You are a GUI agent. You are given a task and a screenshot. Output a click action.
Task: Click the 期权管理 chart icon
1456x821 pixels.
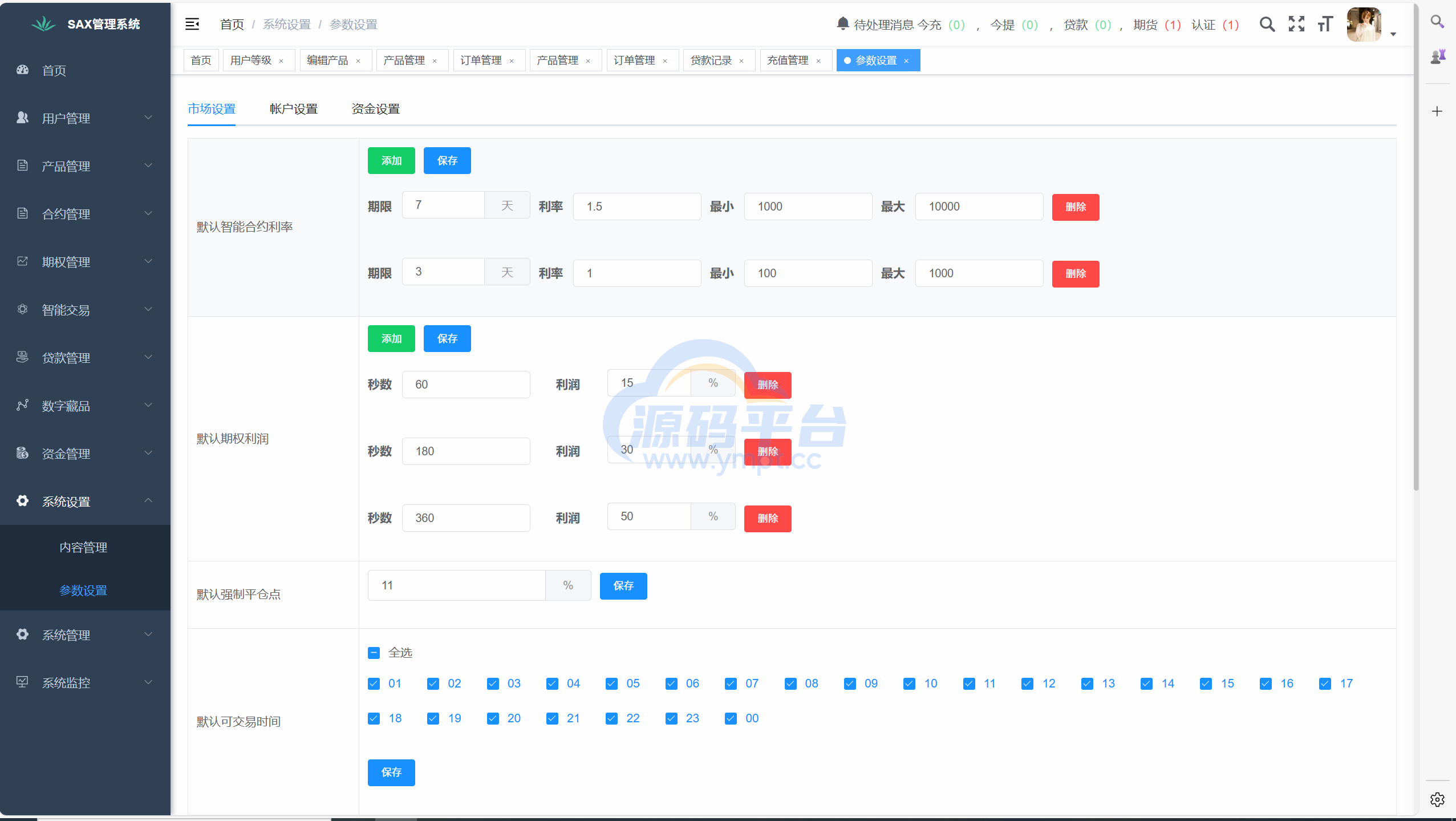pos(23,261)
